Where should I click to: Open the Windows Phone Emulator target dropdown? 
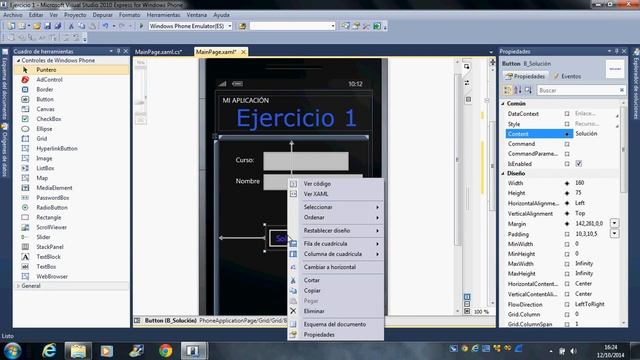[230, 26]
